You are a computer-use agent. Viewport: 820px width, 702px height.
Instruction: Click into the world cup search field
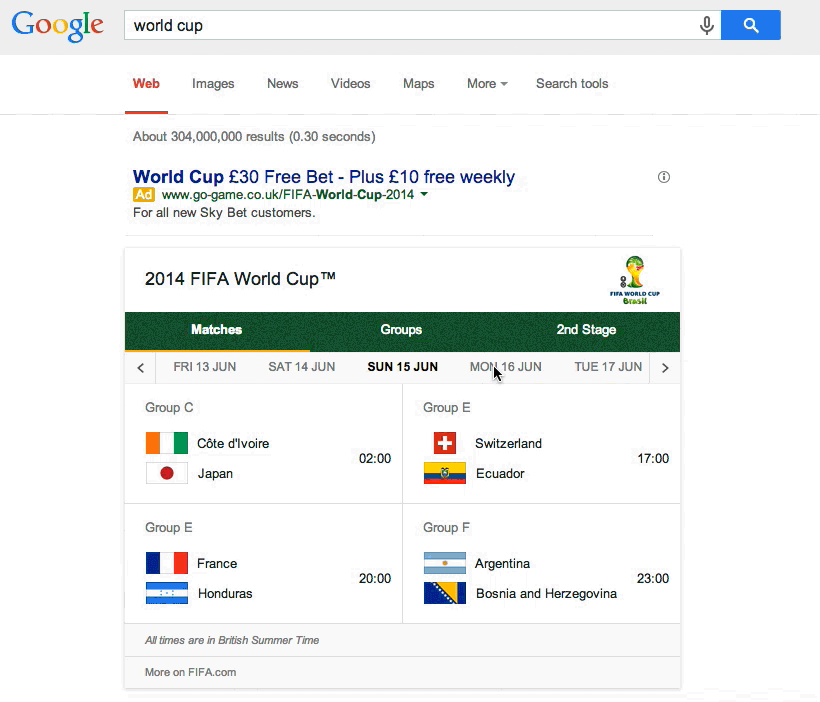point(411,25)
